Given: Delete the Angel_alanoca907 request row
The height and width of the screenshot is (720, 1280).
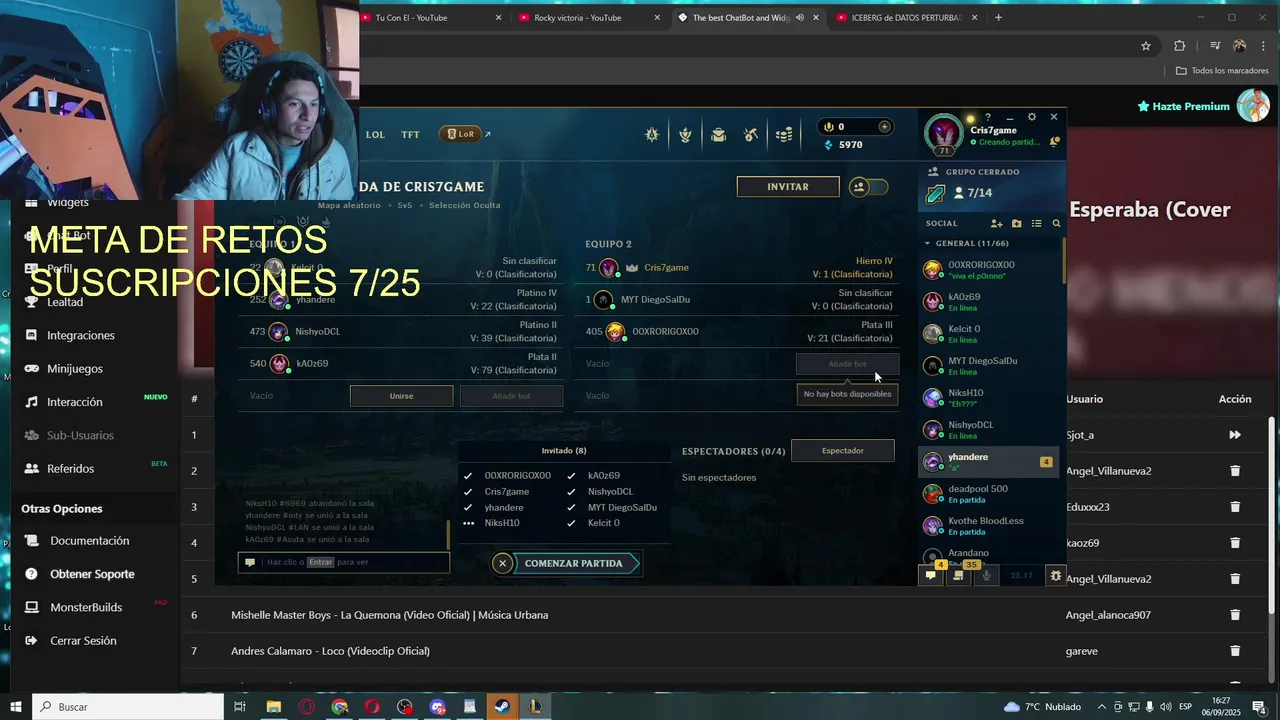Looking at the screenshot, I should (1235, 615).
